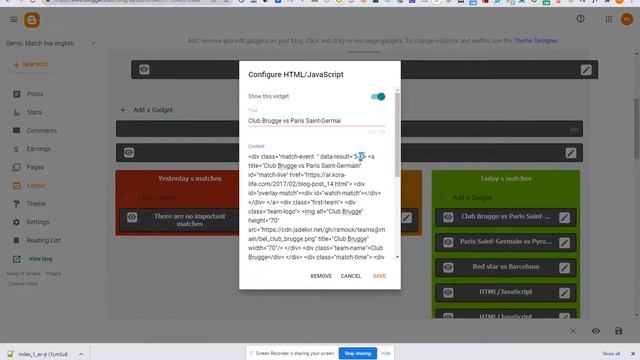640x360 pixels.
Task: Open the Theme Designer link
Action: click(535, 41)
